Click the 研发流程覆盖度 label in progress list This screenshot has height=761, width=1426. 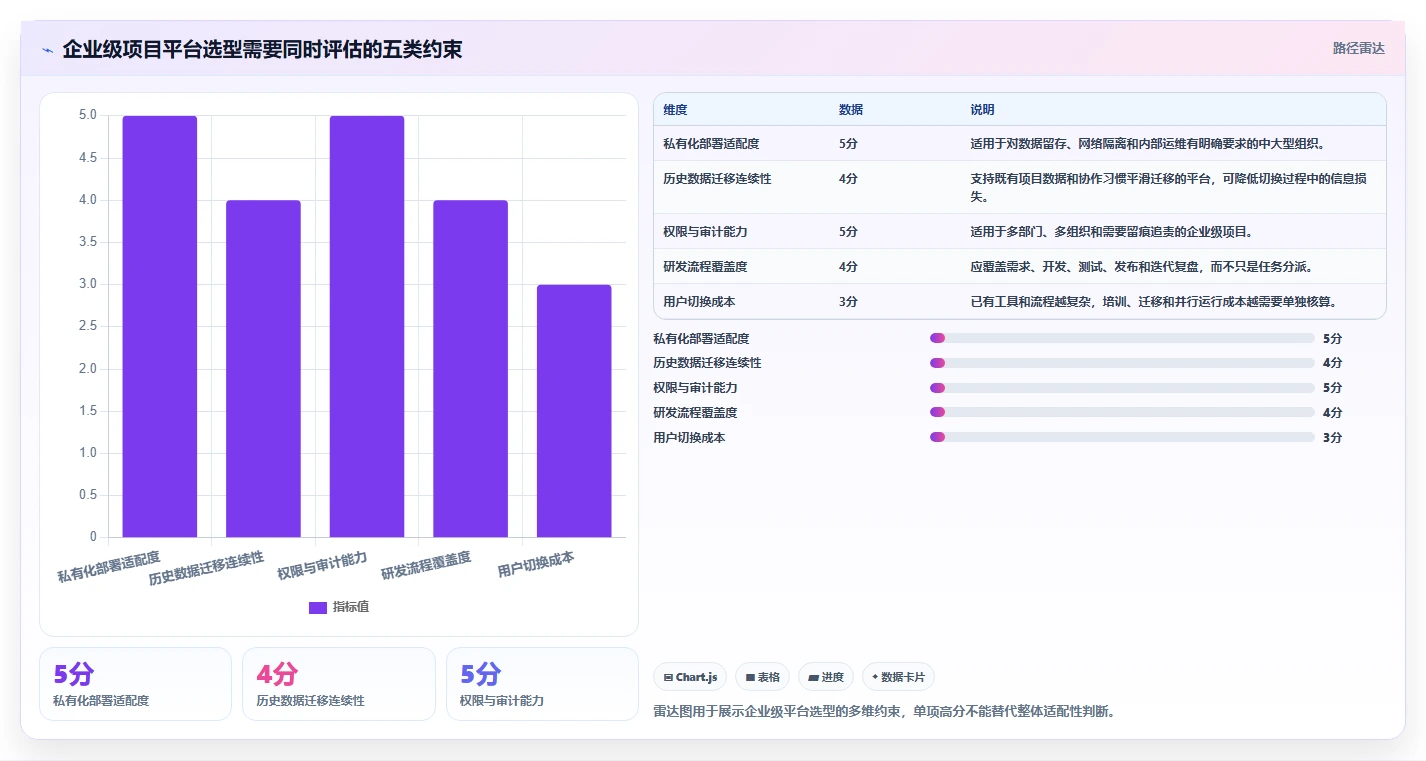point(695,413)
